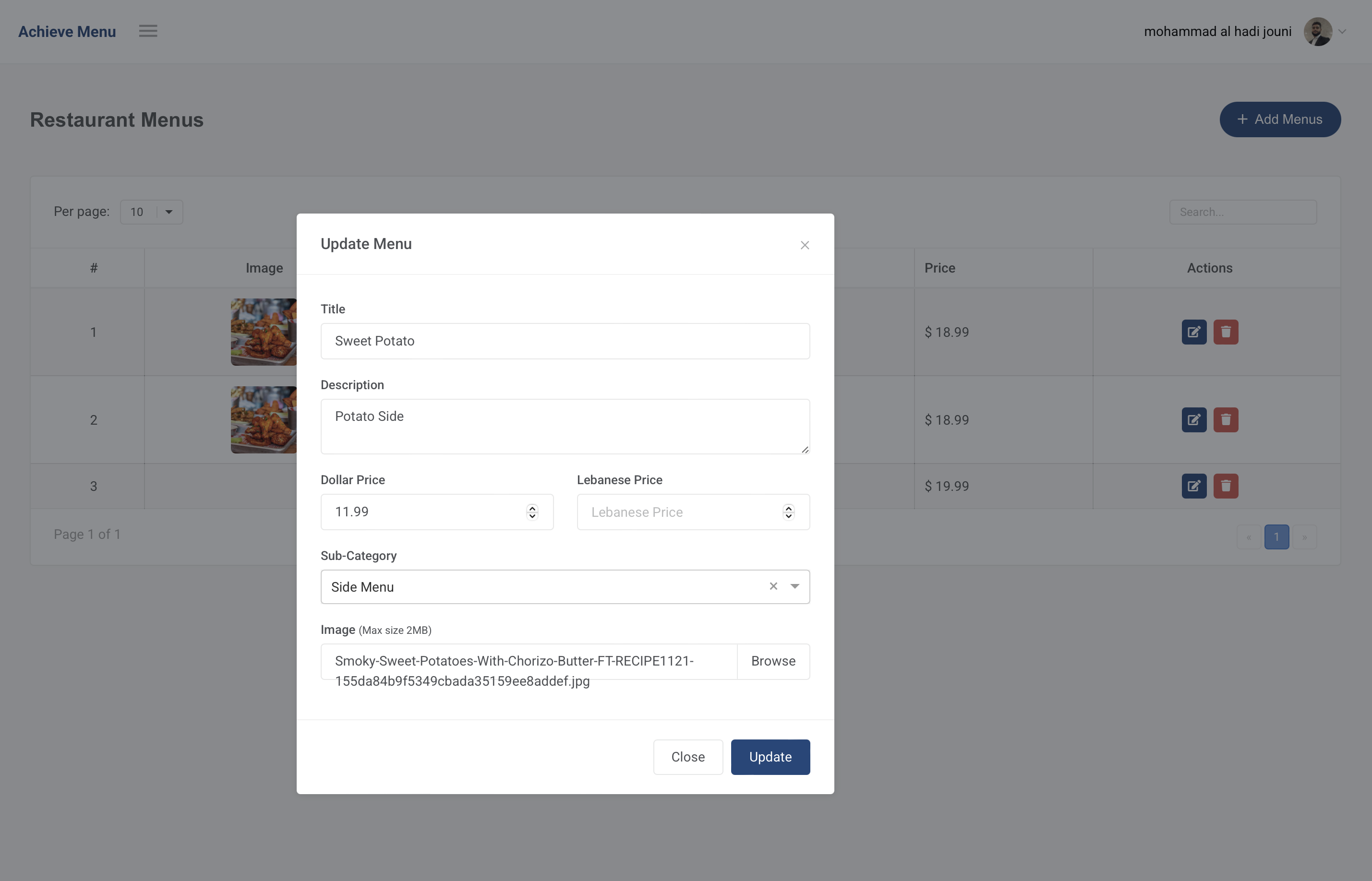Clear the Side Menu sub-category selection
Screen dimensions: 1372x881
(773, 586)
